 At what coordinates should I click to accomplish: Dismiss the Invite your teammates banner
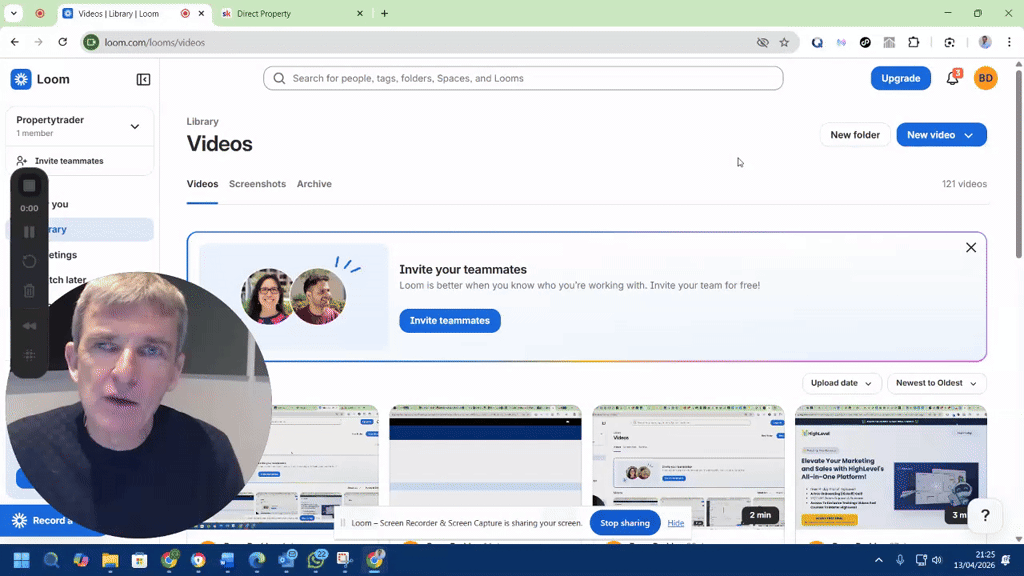coord(971,248)
